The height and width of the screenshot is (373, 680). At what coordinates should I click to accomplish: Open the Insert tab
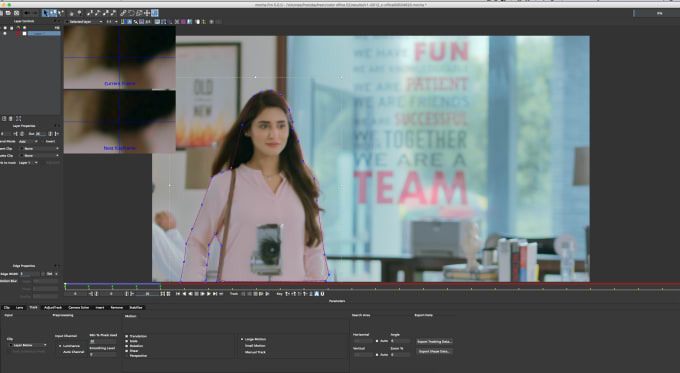(100, 308)
